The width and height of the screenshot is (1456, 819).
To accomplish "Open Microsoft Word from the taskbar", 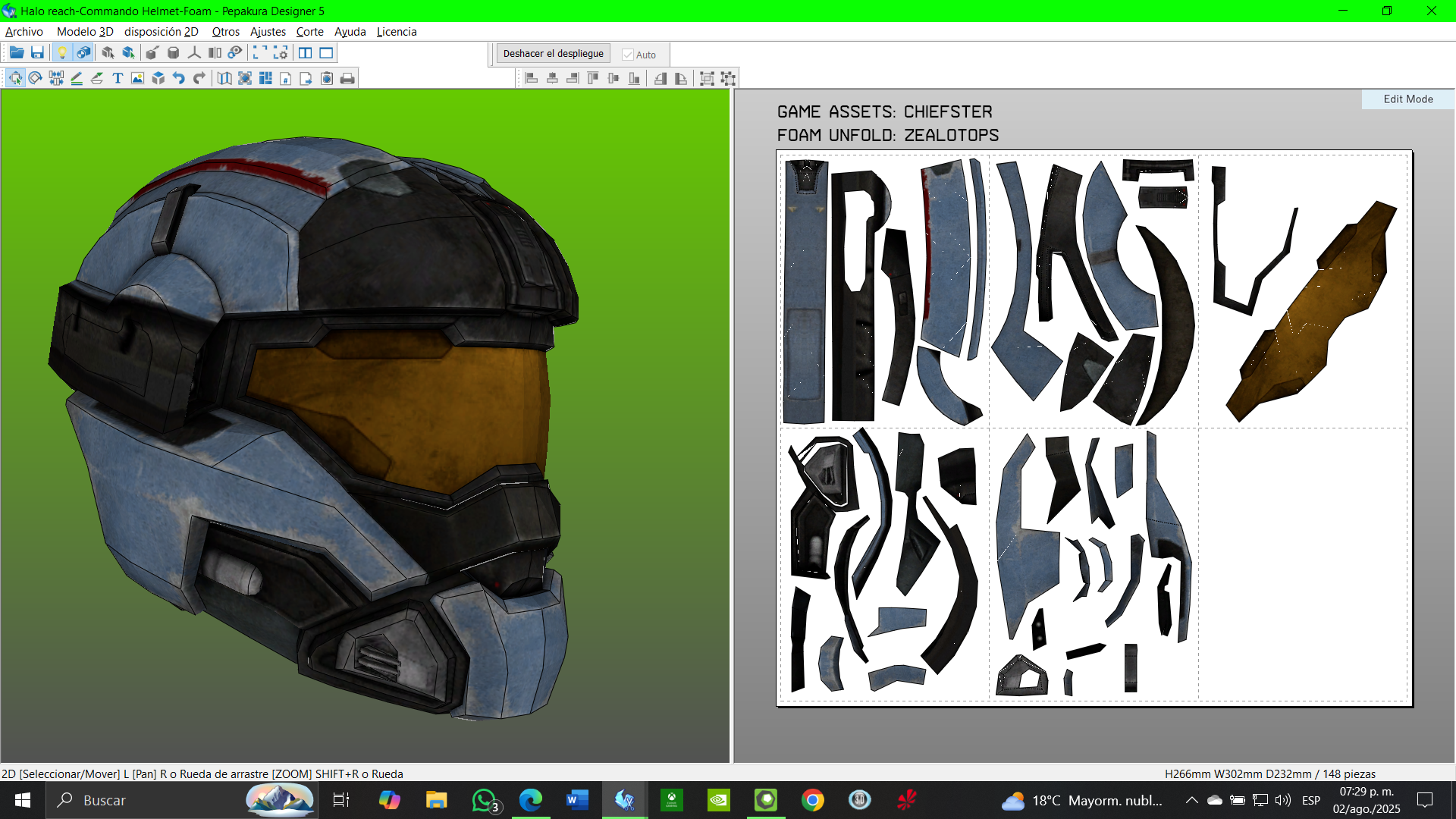I will point(578,800).
